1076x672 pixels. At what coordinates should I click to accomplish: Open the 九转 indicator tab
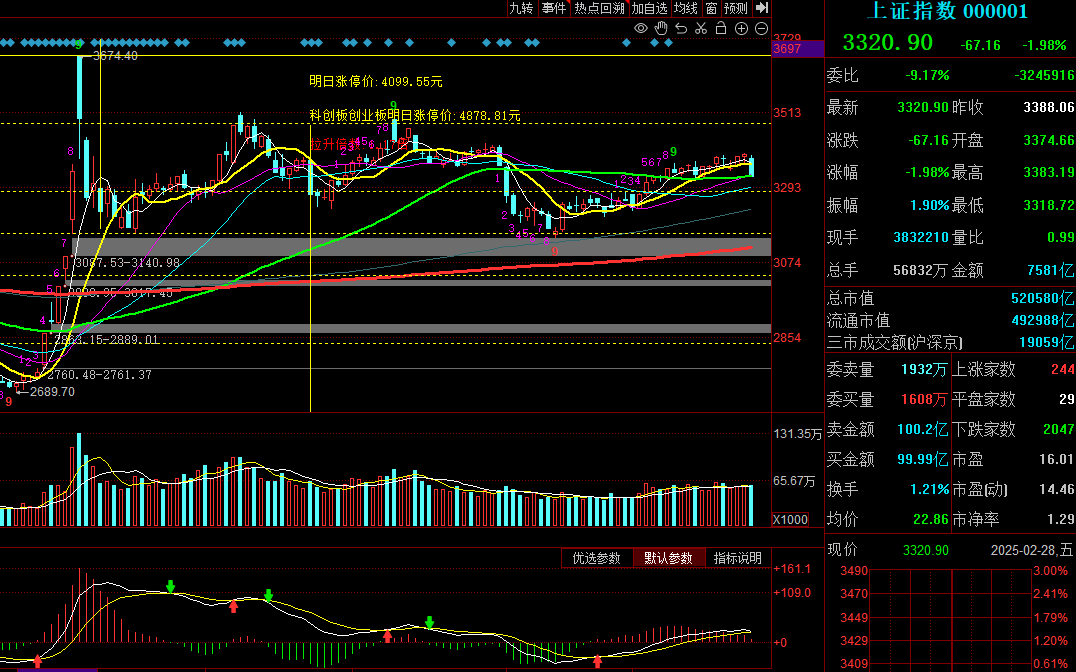pos(521,8)
